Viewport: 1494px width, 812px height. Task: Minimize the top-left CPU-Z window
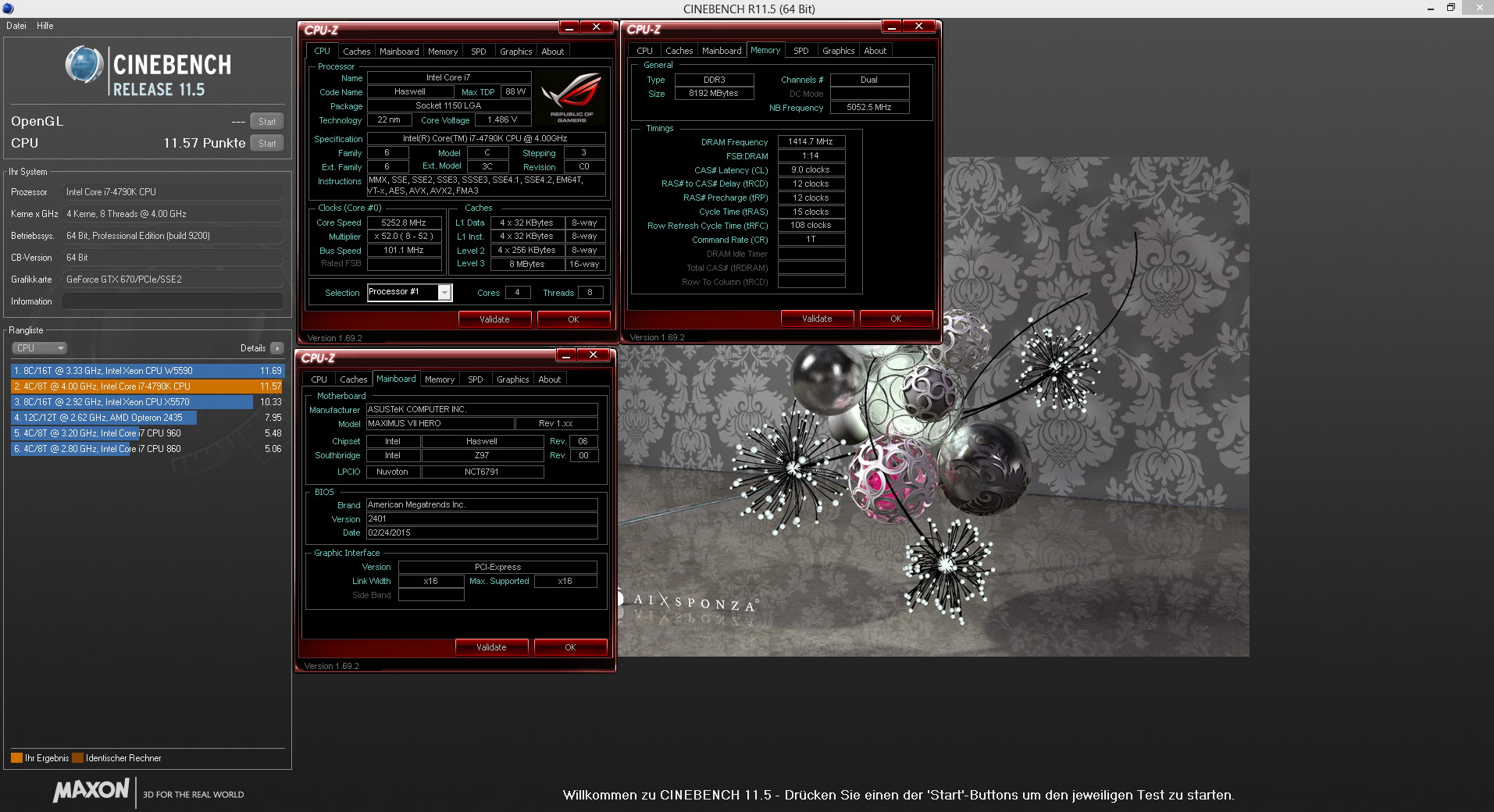(569, 27)
